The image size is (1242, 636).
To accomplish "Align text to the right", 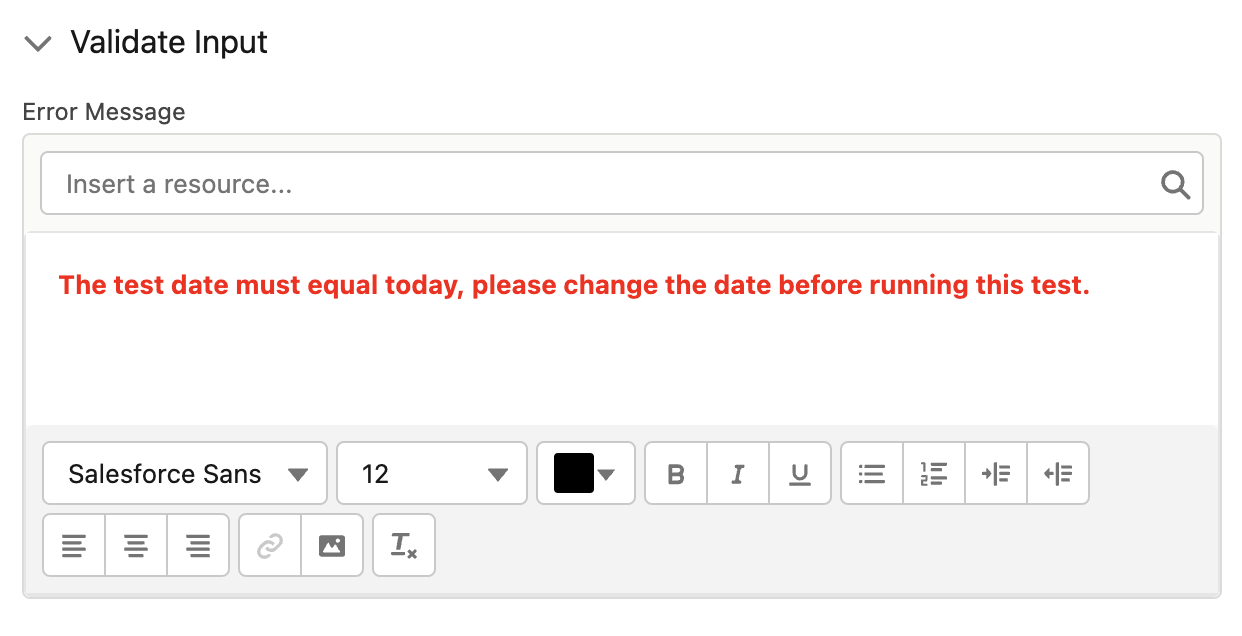I will coord(198,545).
